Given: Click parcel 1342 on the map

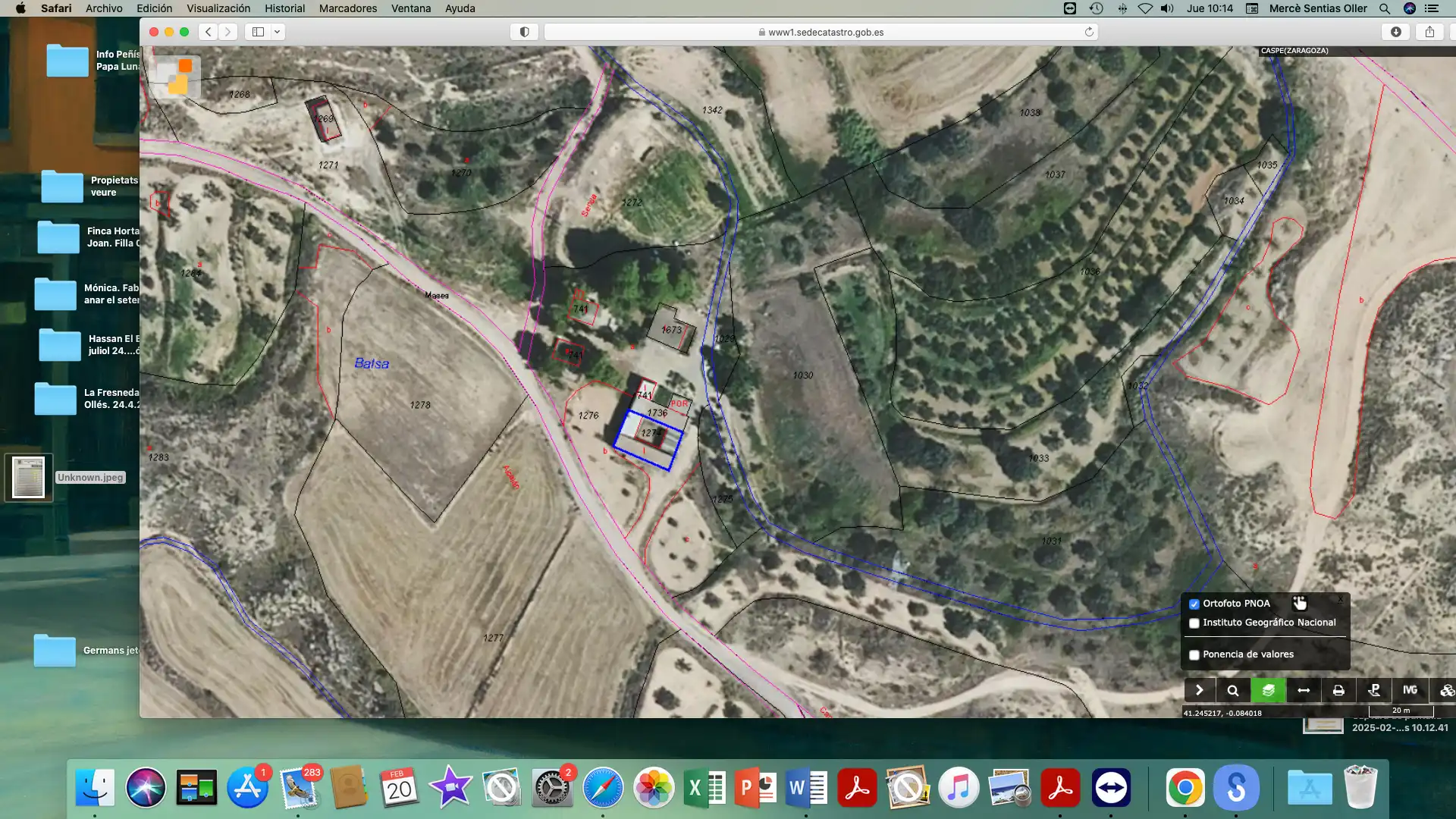Looking at the screenshot, I should click(712, 110).
